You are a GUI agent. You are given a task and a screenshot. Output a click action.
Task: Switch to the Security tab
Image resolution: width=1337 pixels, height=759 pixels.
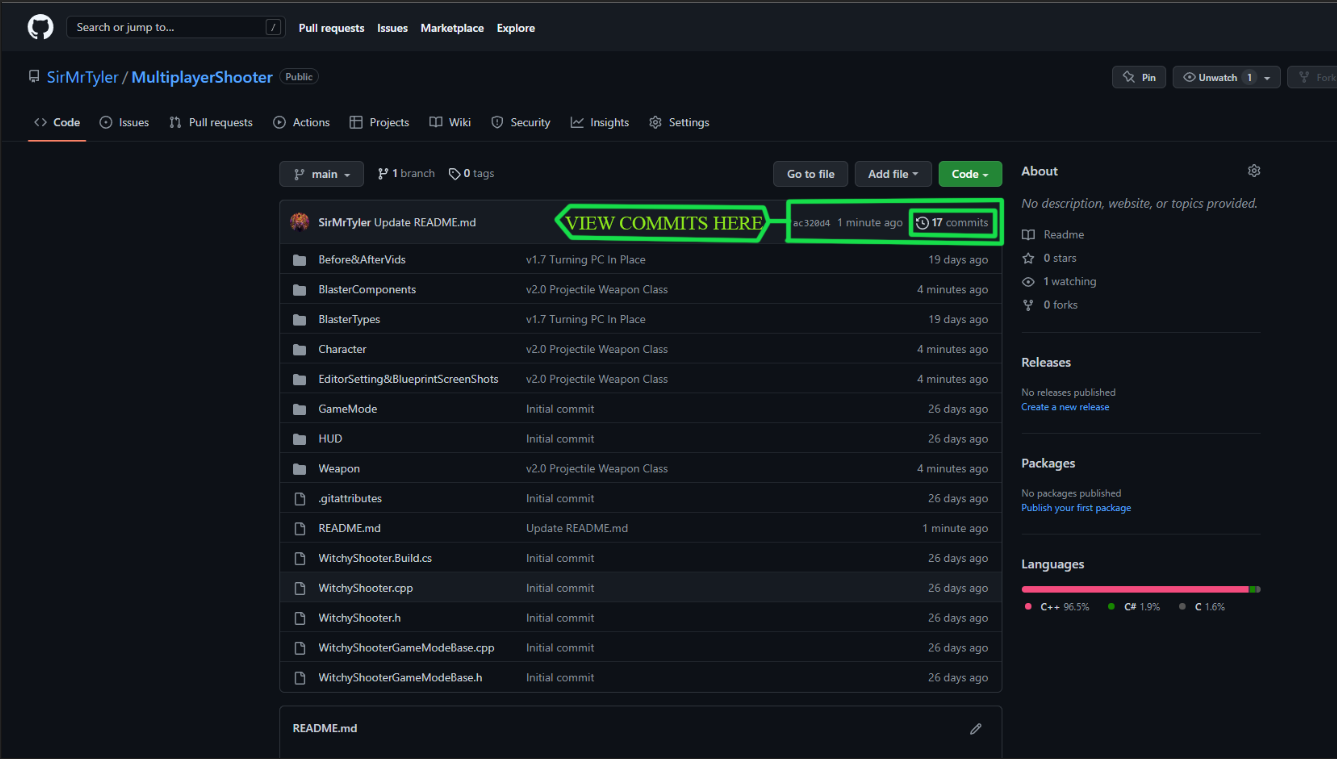pos(520,123)
